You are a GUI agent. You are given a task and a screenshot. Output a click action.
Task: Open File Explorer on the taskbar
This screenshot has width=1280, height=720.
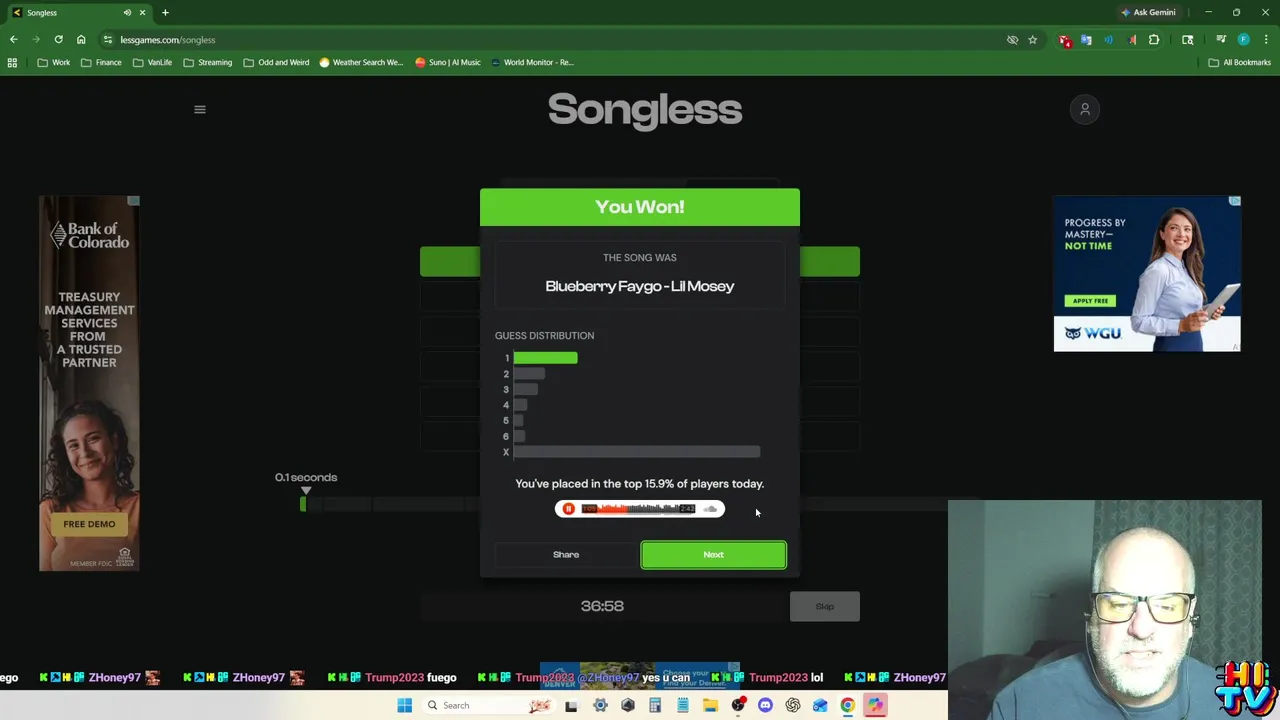click(710, 705)
